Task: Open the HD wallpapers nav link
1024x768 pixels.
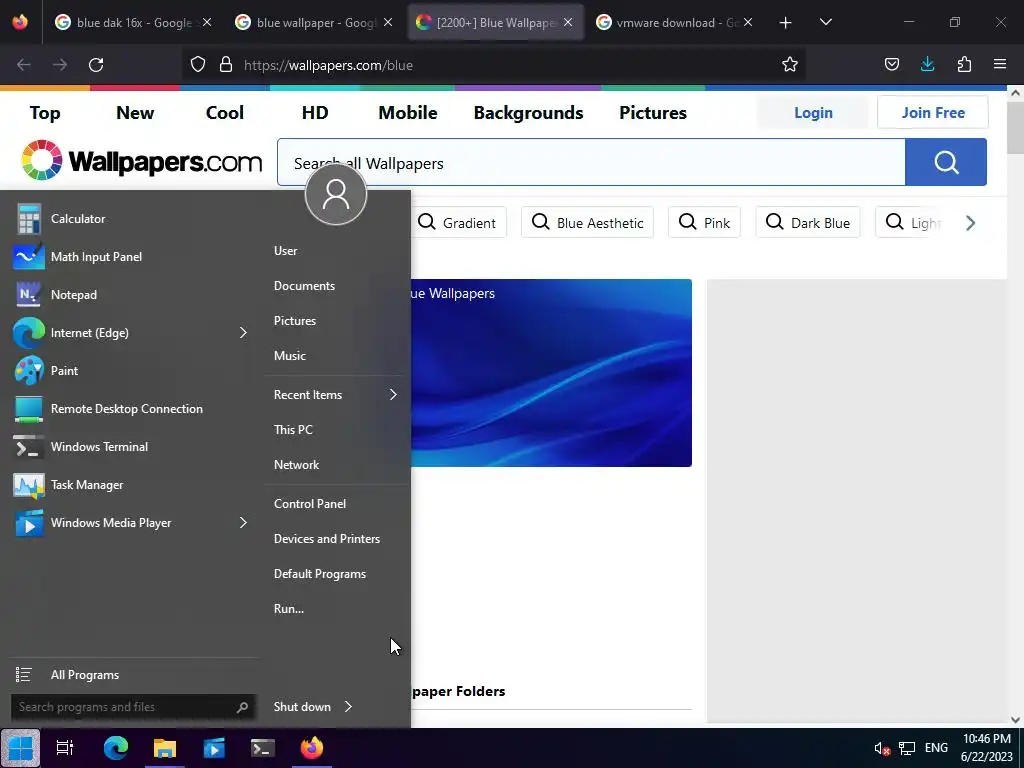Action: click(315, 112)
